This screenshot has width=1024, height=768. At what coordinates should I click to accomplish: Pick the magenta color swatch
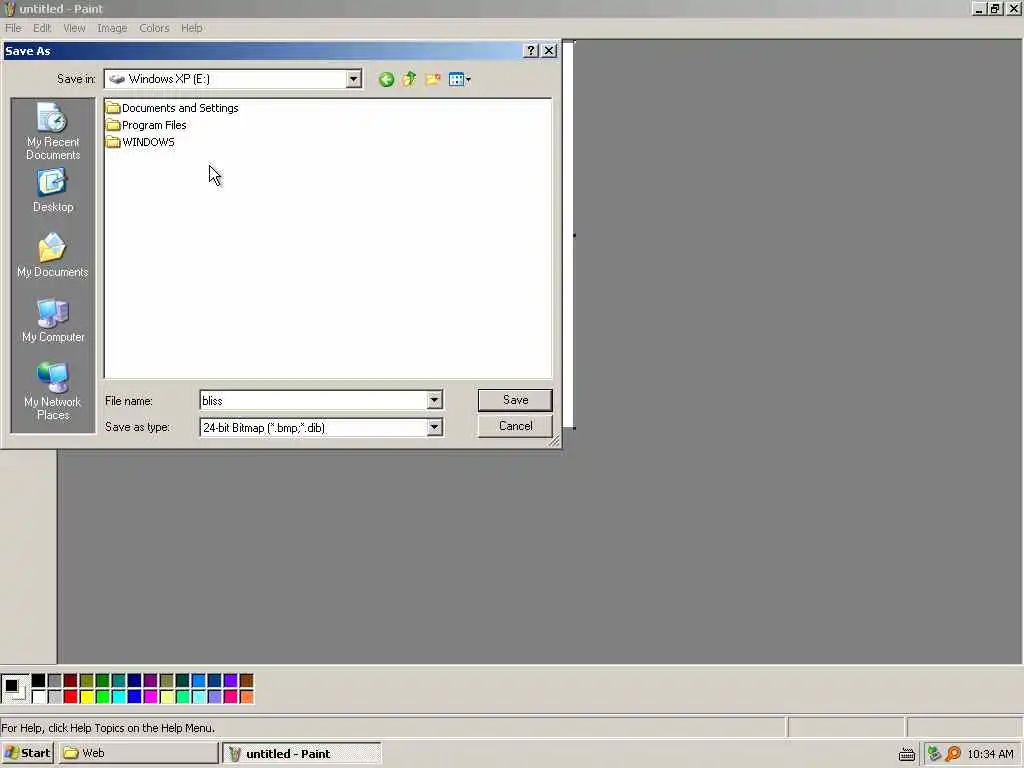pos(150,697)
